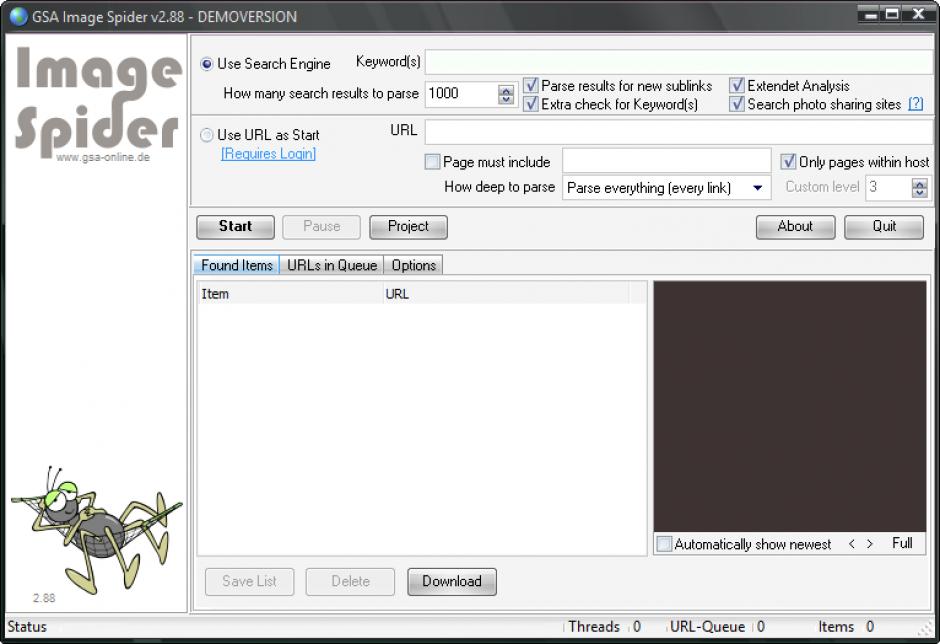Open the help question mark link
Image resolution: width=940 pixels, height=644 pixels.
(915, 104)
